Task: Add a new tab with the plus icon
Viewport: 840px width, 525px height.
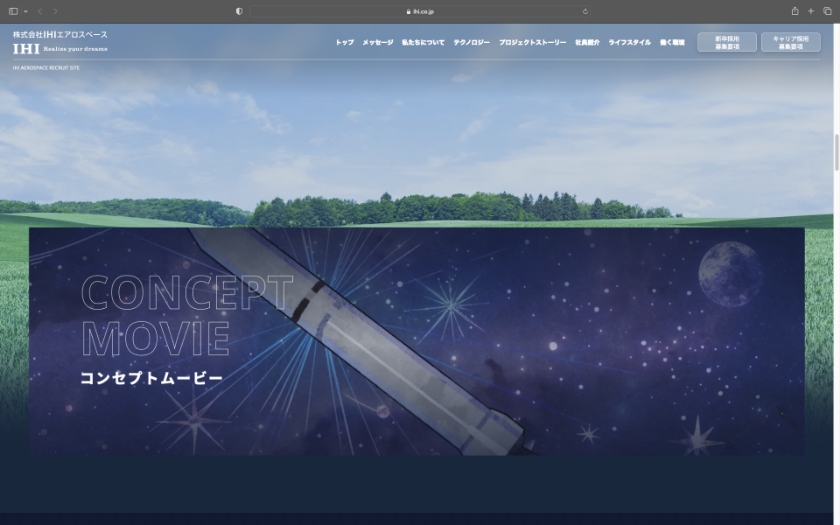Action: [811, 11]
